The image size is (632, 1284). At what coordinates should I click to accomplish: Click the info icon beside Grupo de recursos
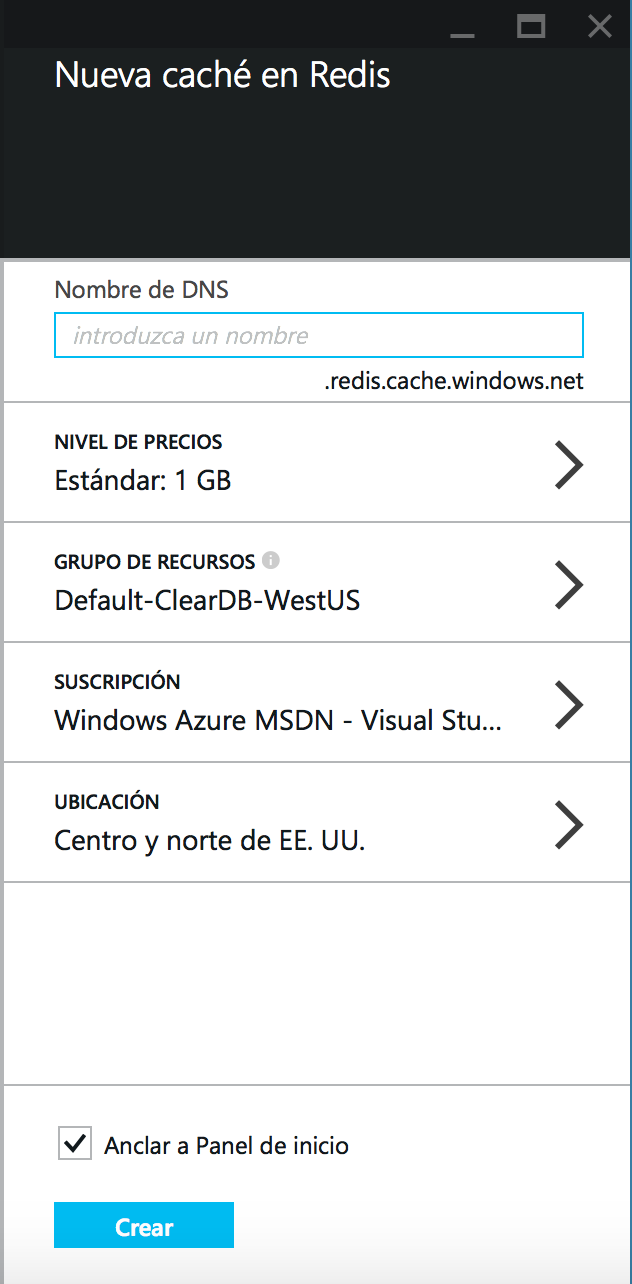point(270,560)
